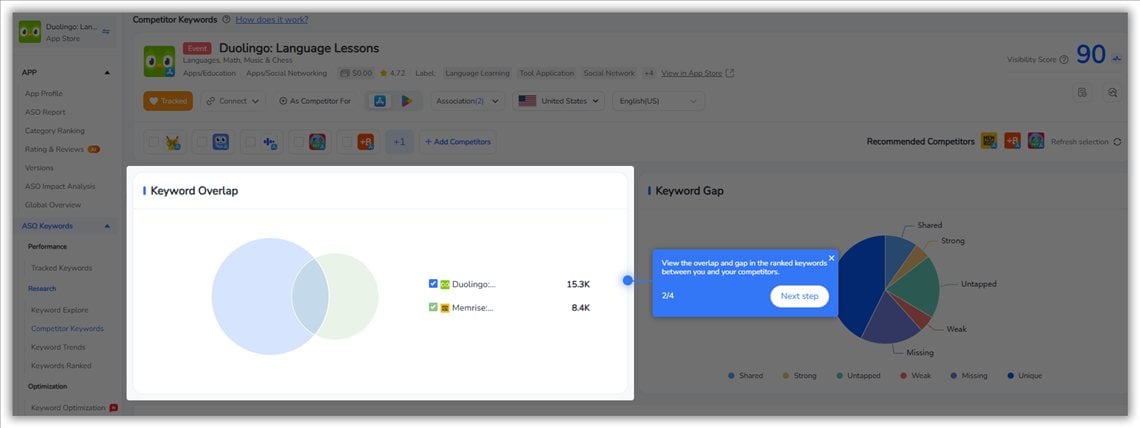Open the Competitor Keywords help question-mark icon
The height and width of the screenshot is (428, 1140).
click(x=226, y=20)
